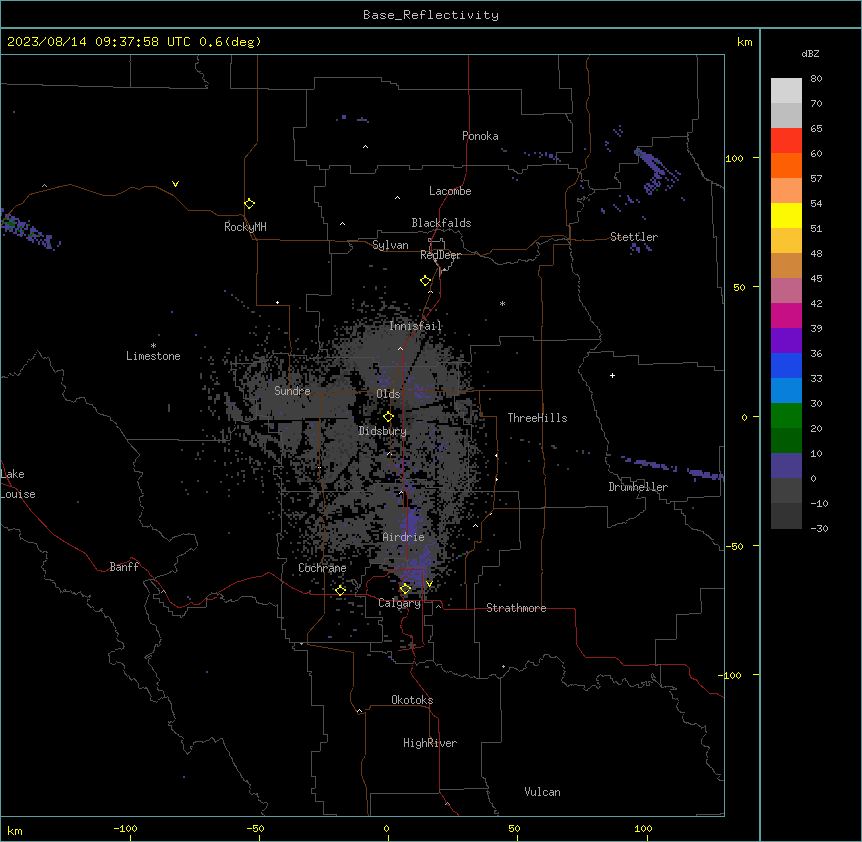Click the Base_Reflectivity title

(x=431, y=15)
